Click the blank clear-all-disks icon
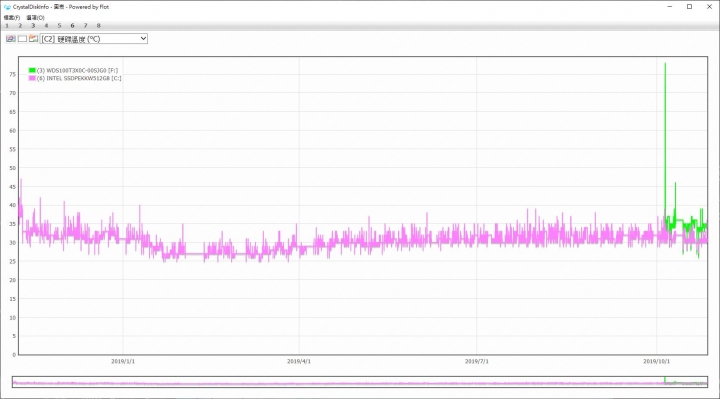 tap(22, 39)
